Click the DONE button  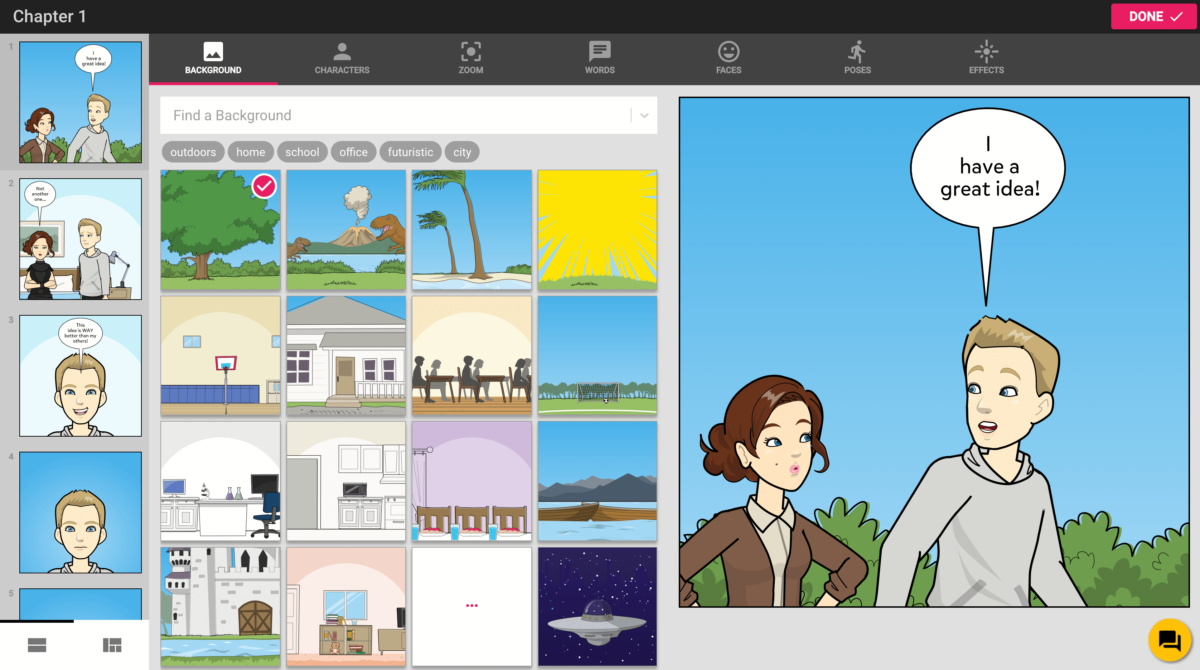coord(1154,16)
